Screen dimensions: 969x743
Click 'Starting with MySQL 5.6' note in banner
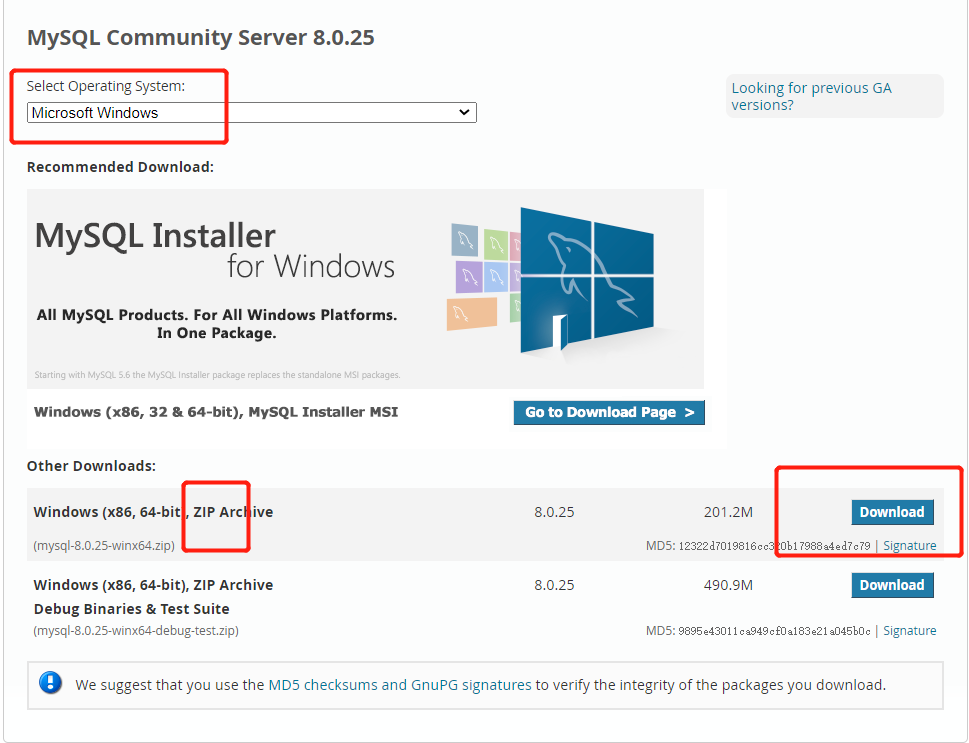point(218,375)
